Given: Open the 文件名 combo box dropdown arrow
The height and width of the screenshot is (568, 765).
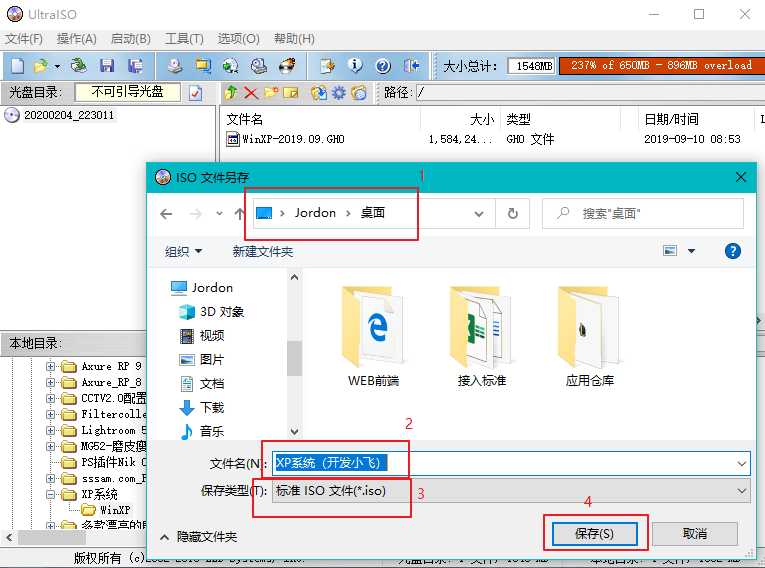Looking at the screenshot, I should point(742,463).
